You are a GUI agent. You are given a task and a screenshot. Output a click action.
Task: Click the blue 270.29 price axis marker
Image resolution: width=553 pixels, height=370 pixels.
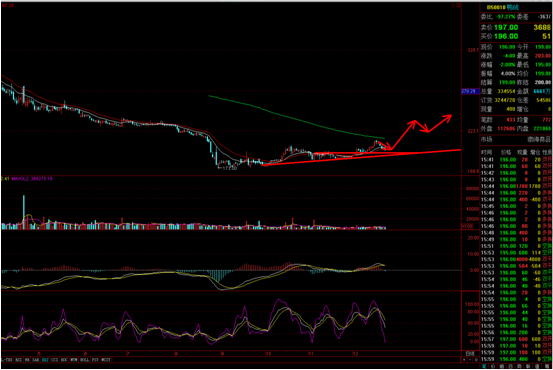469,91
